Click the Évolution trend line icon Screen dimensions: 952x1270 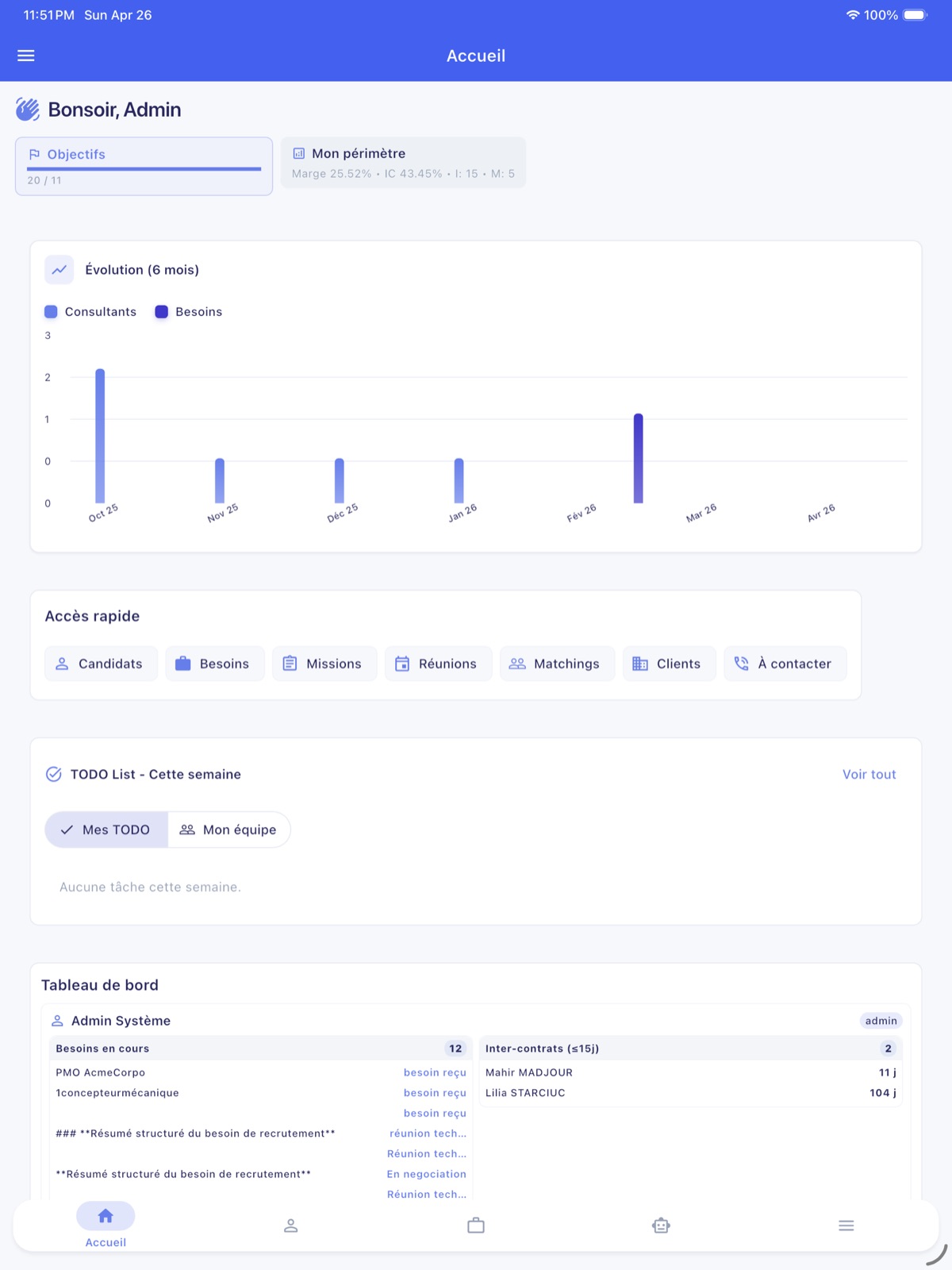59,270
